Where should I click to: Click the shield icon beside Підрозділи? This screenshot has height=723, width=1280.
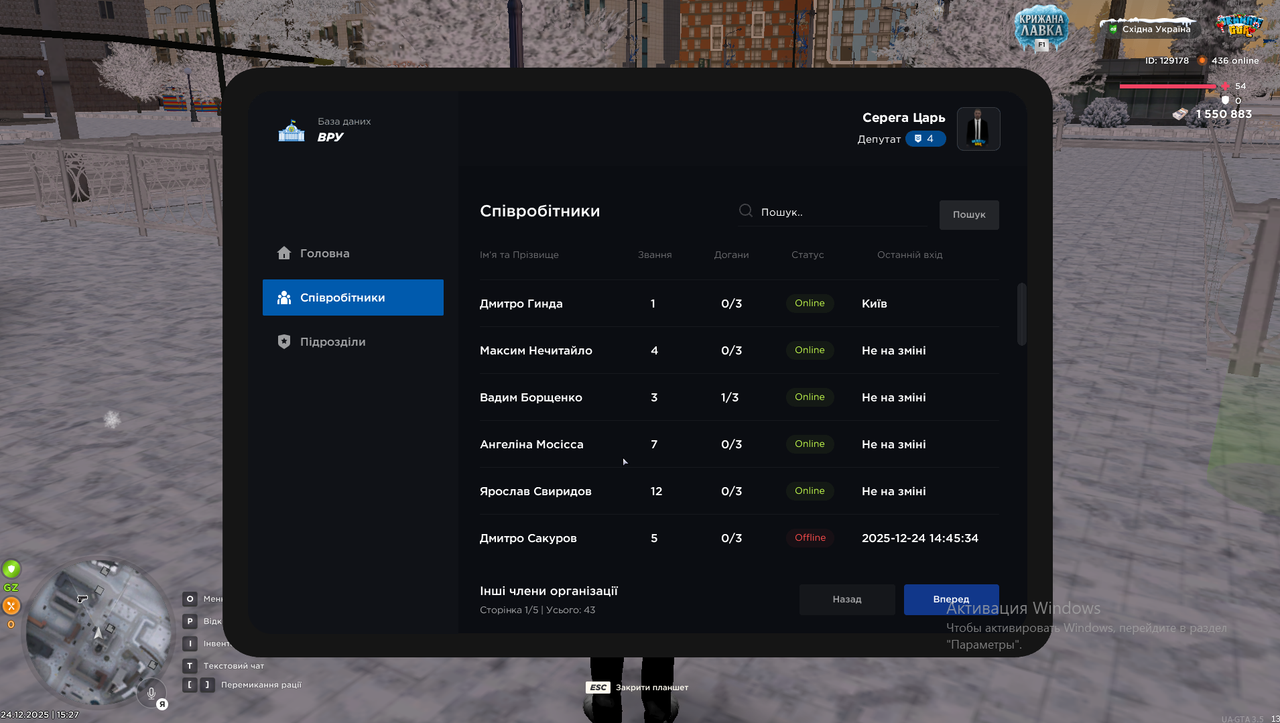click(x=284, y=341)
